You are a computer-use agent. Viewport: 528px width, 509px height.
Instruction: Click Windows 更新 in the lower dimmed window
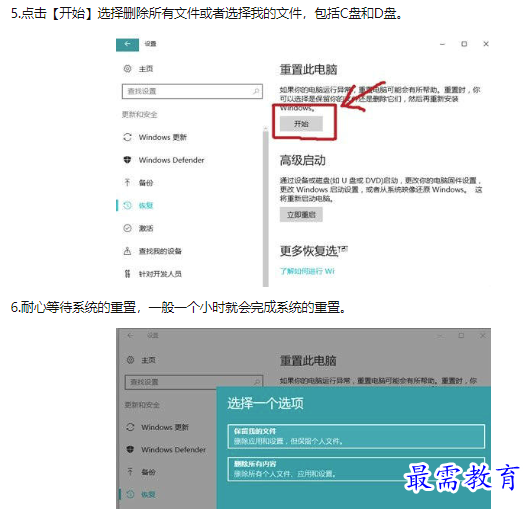pyautogui.click(x=165, y=427)
